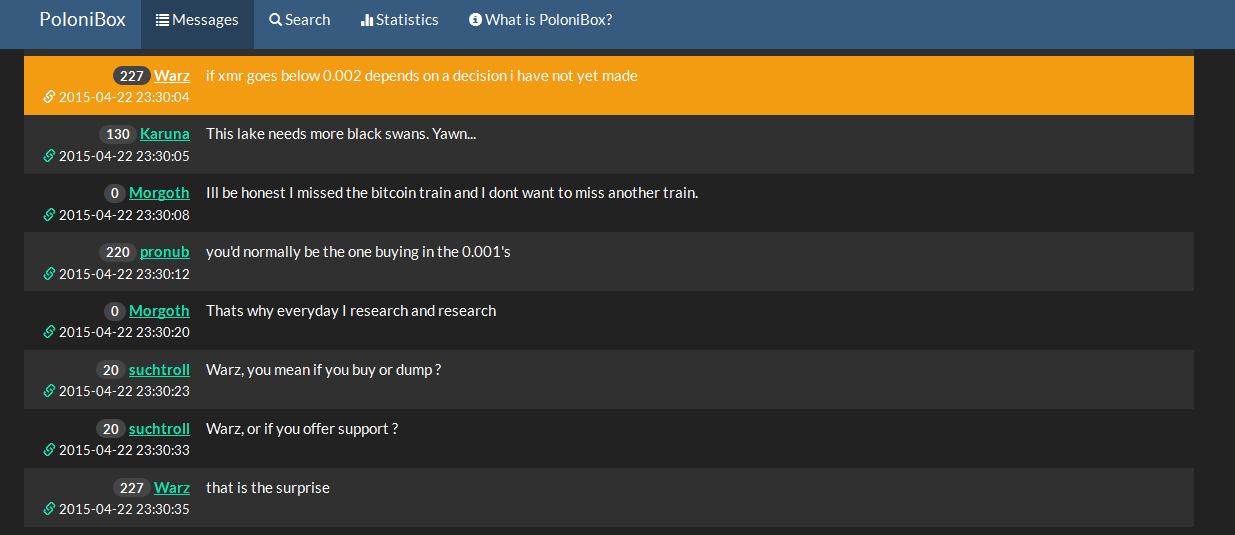Image resolution: width=1235 pixels, height=535 pixels.
Task: Open Warz's profile in highlighted message
Action: pos(172,76)
